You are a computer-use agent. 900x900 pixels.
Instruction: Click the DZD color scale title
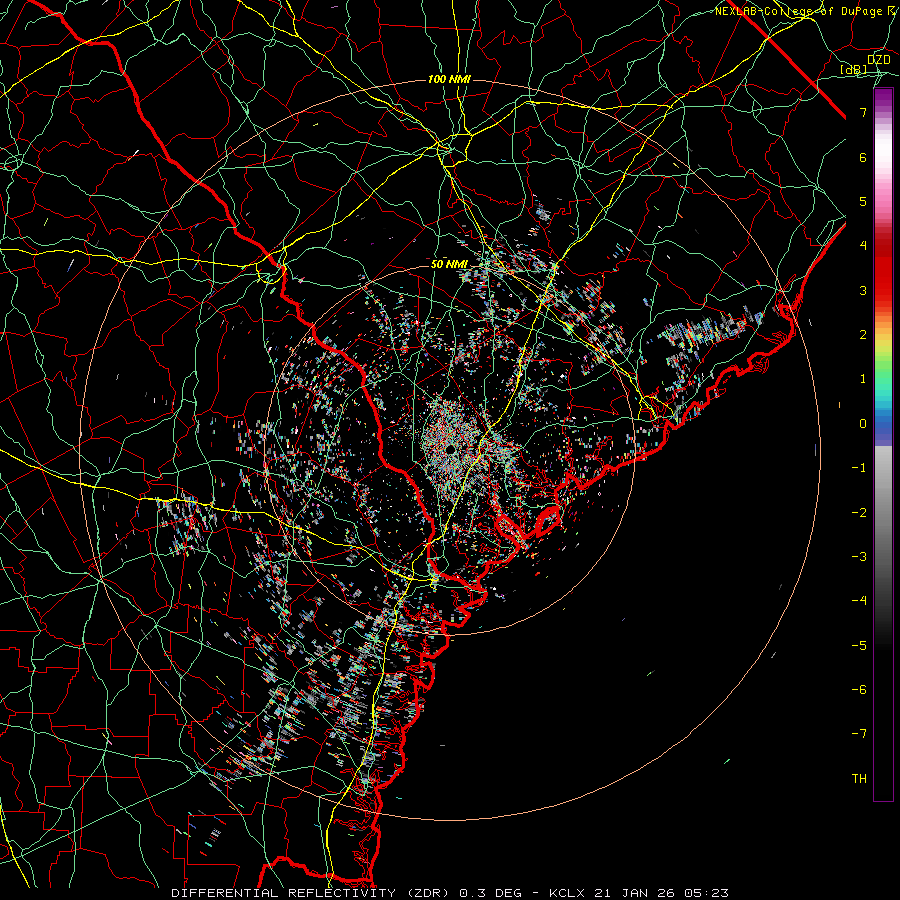tap(878, 60)
